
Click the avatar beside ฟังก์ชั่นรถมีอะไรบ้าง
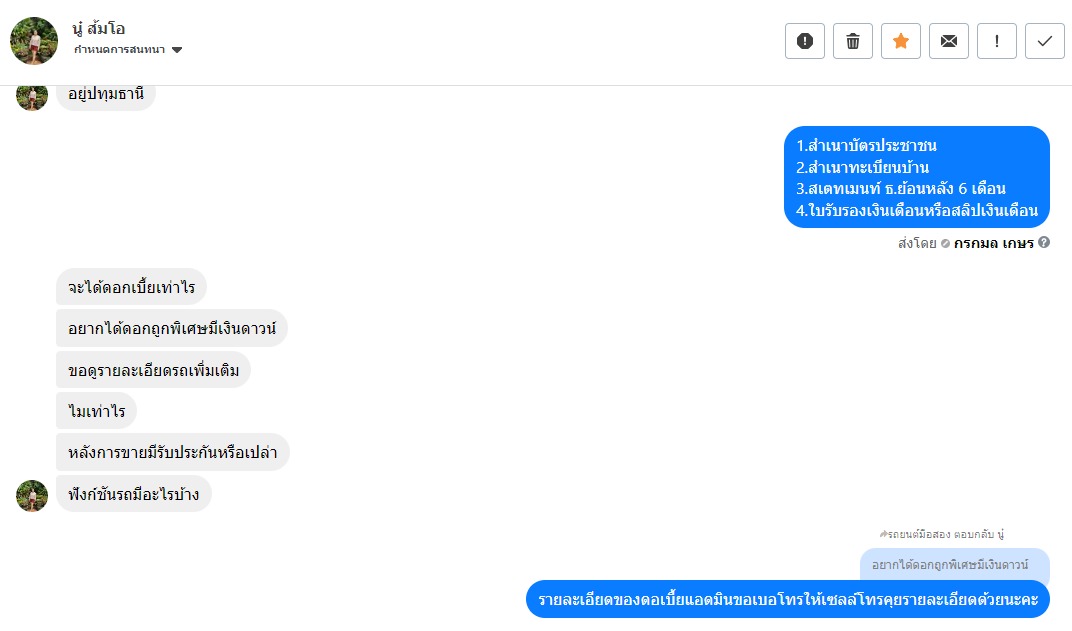coord(32,496)
